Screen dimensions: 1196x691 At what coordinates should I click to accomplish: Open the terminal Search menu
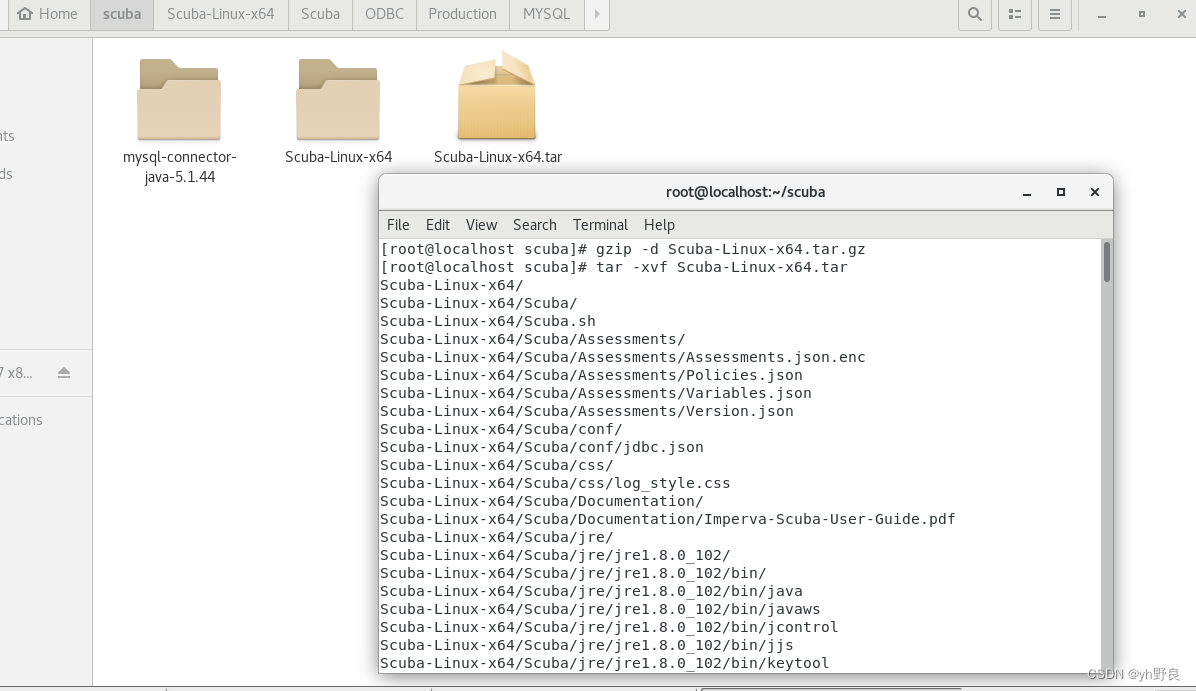[x=535, y=225]
